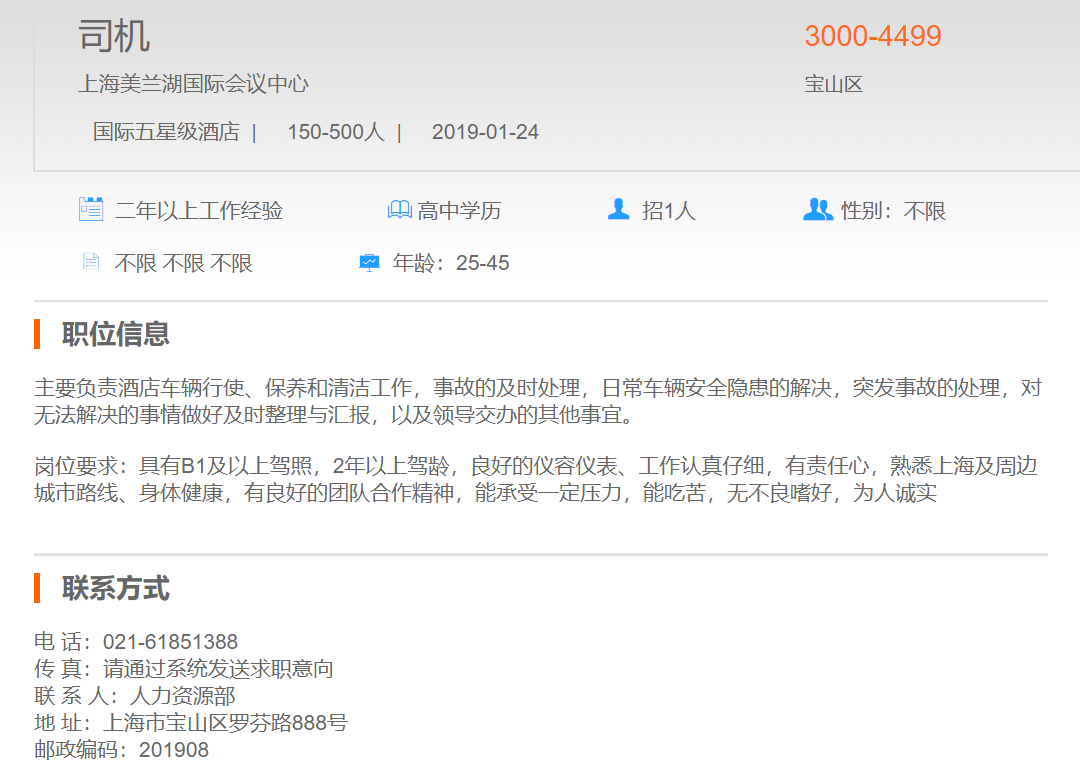Click the 宝山区 district label
The image size is (1080, 766).
[833, 85]
